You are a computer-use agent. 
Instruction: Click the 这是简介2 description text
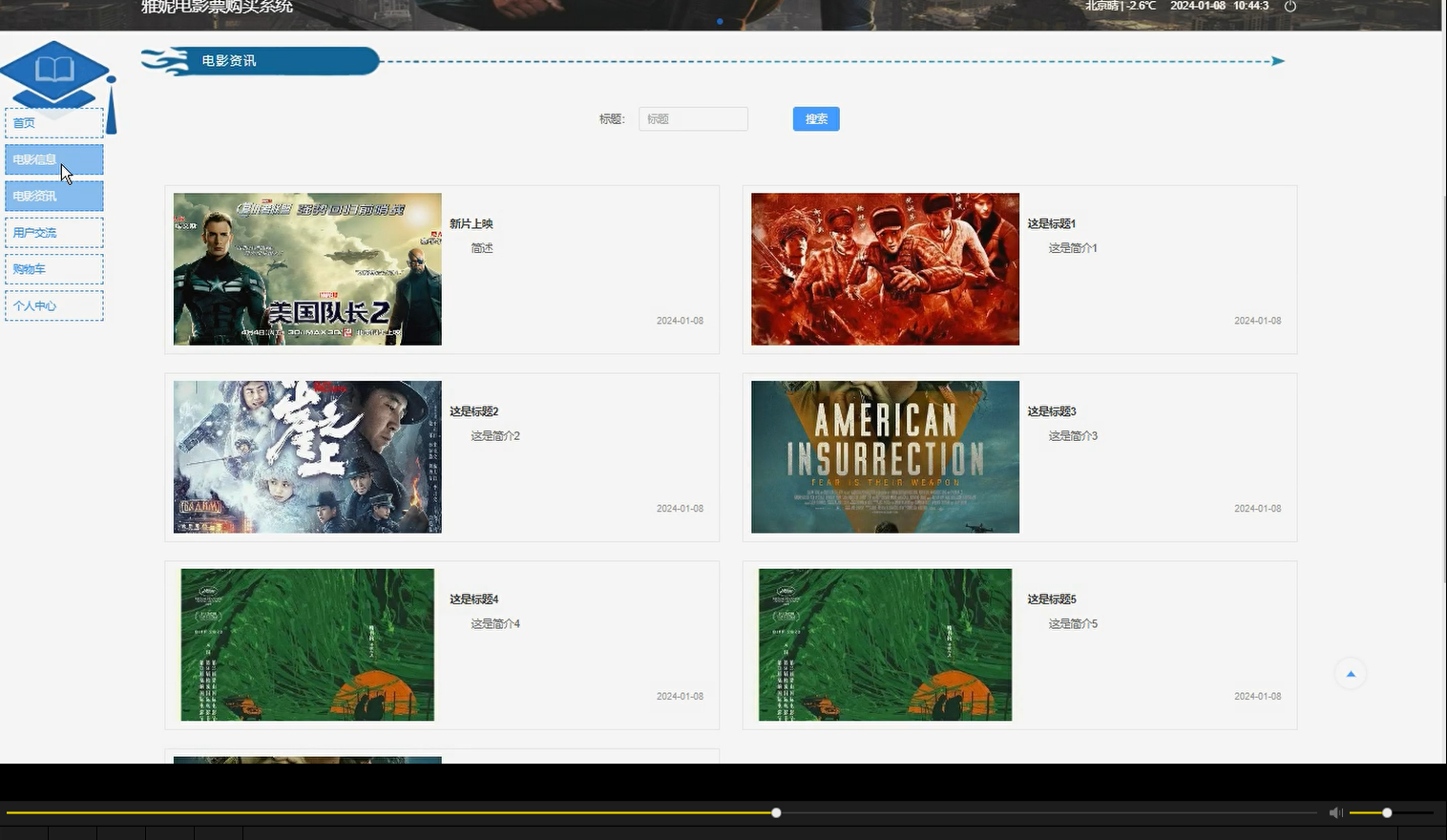[x=495, y=436]
